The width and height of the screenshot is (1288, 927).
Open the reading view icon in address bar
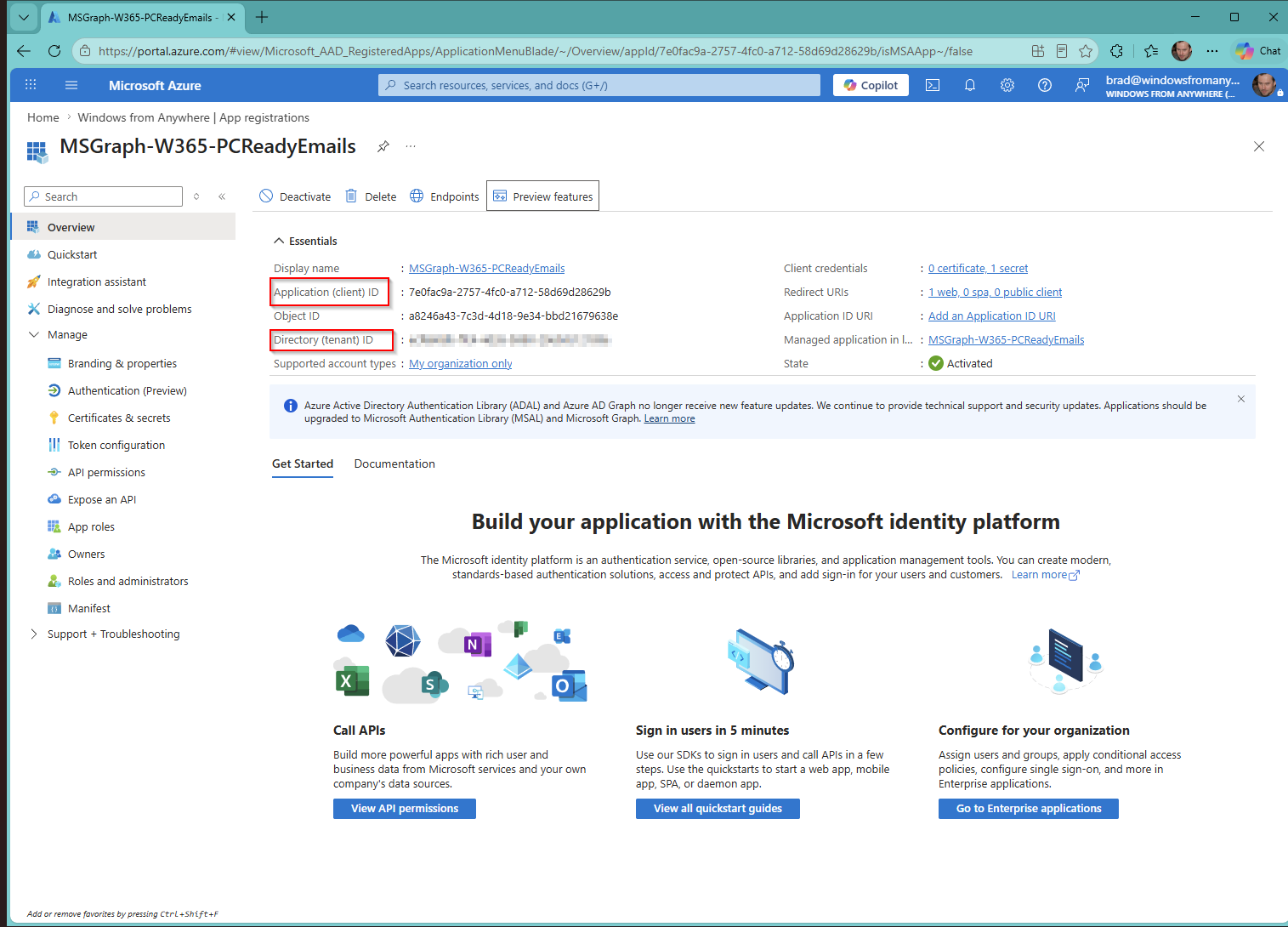click(x=1062, y=51)
